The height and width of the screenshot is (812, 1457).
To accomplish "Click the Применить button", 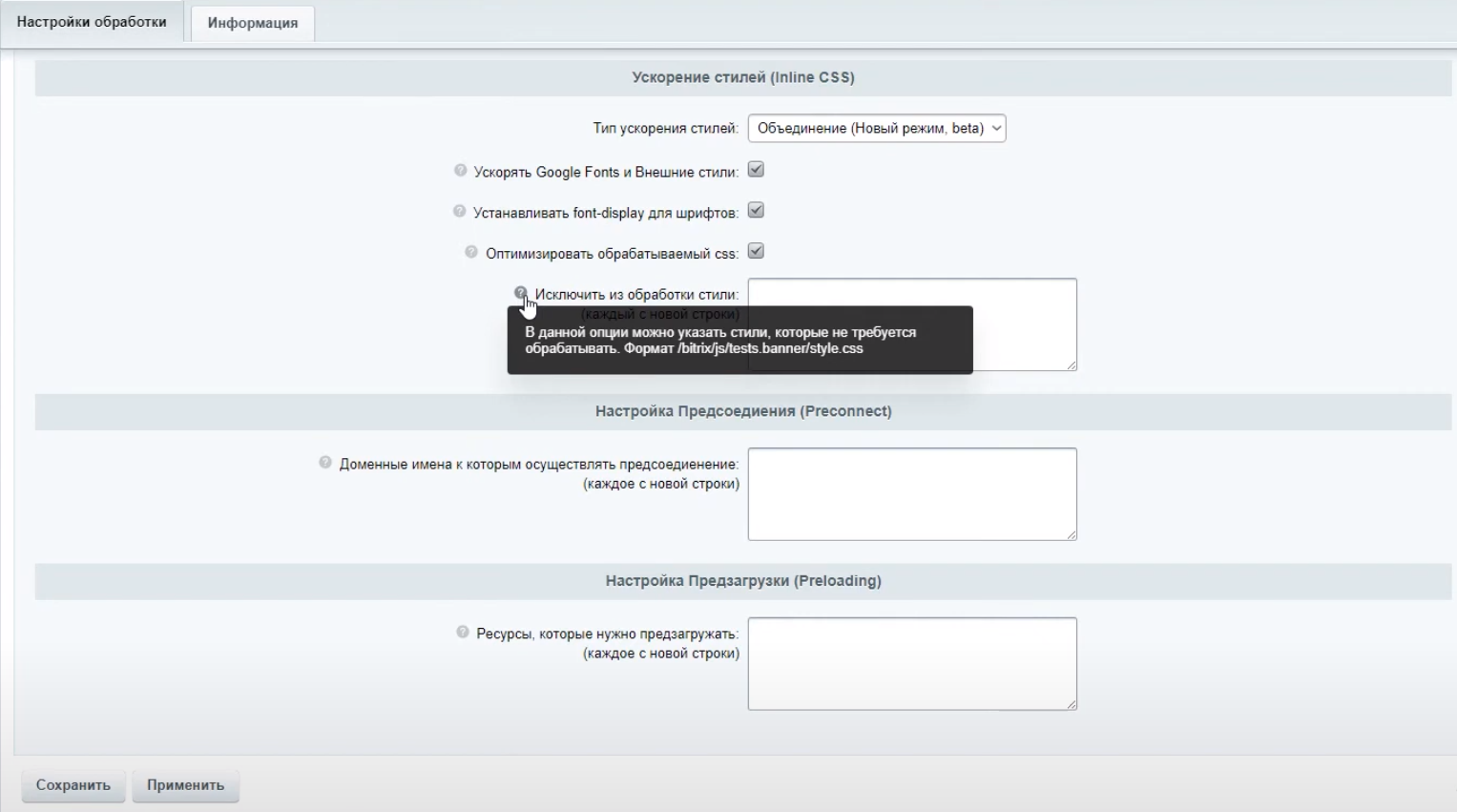I will point(186,785).
